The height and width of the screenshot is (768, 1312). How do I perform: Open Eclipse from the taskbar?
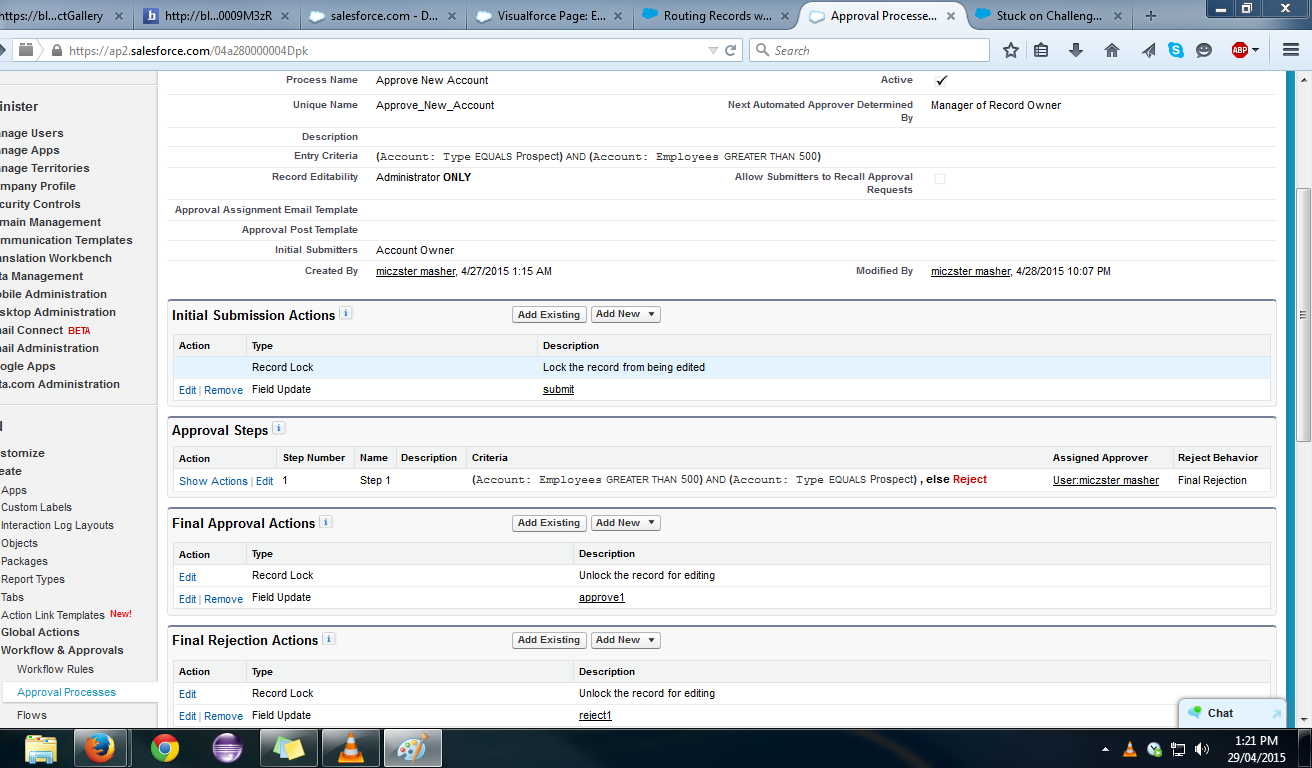[x=228, y=748]
